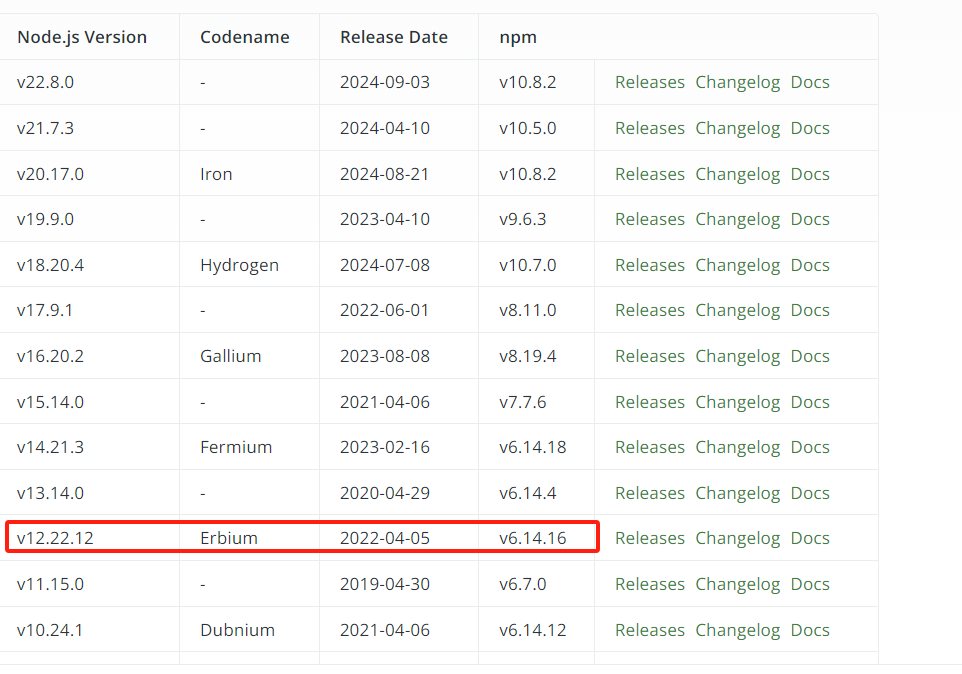Select release date 2022-04-05

pyautogui.click(x=385, y=538)
